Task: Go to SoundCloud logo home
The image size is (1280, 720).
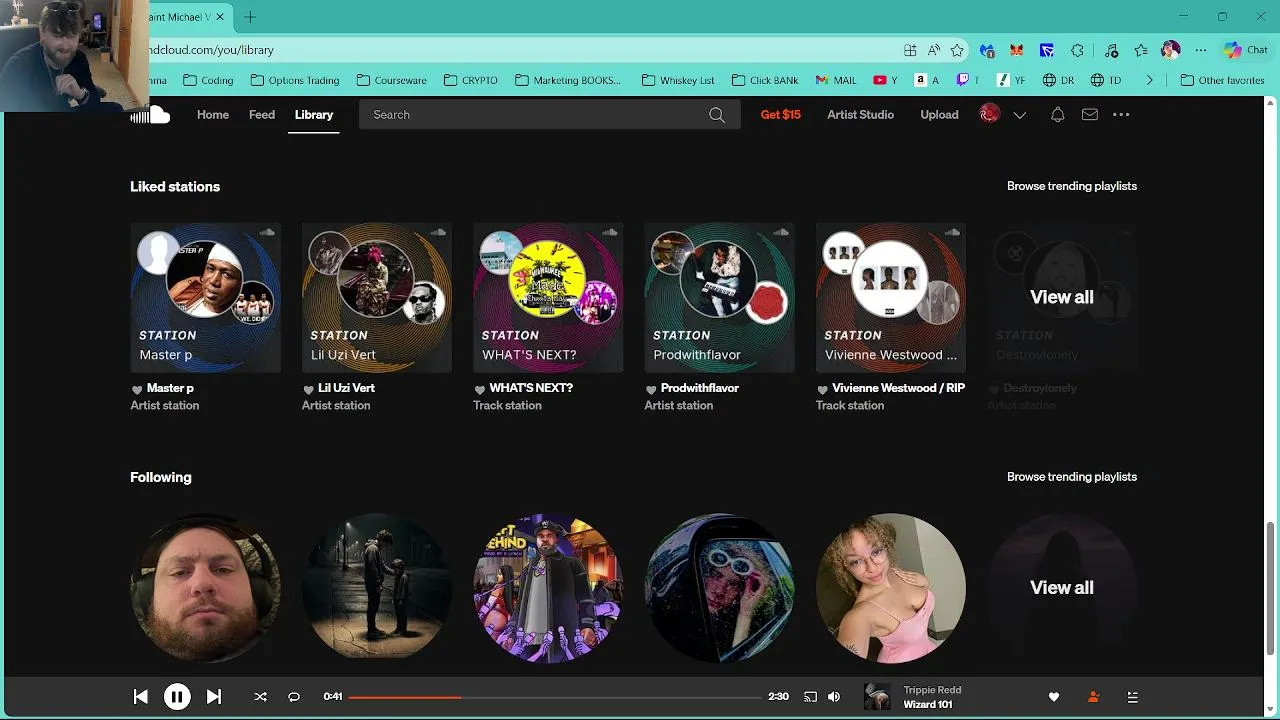Action: pos(152,115)
